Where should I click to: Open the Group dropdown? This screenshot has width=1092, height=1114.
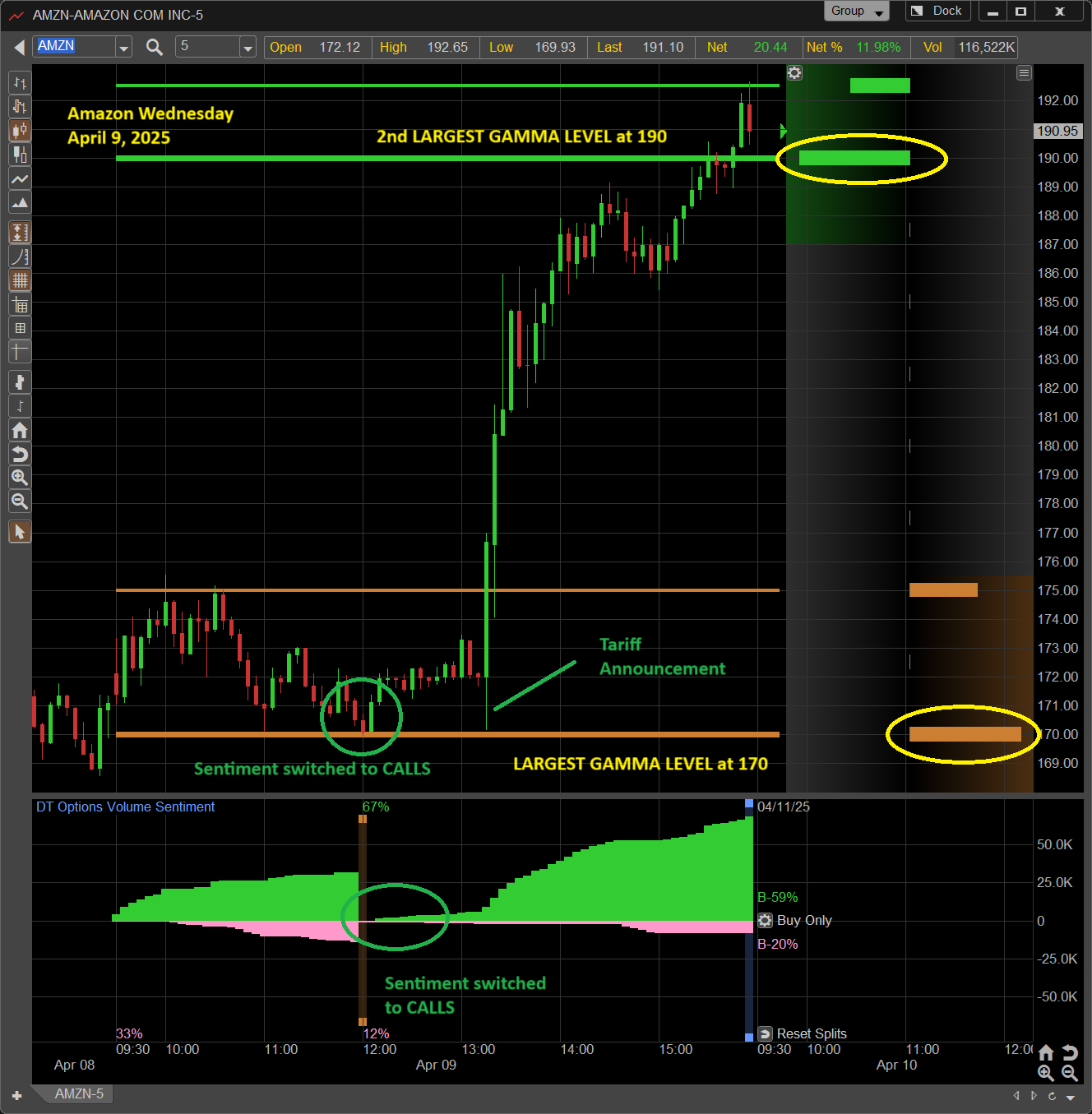[856, 11]
